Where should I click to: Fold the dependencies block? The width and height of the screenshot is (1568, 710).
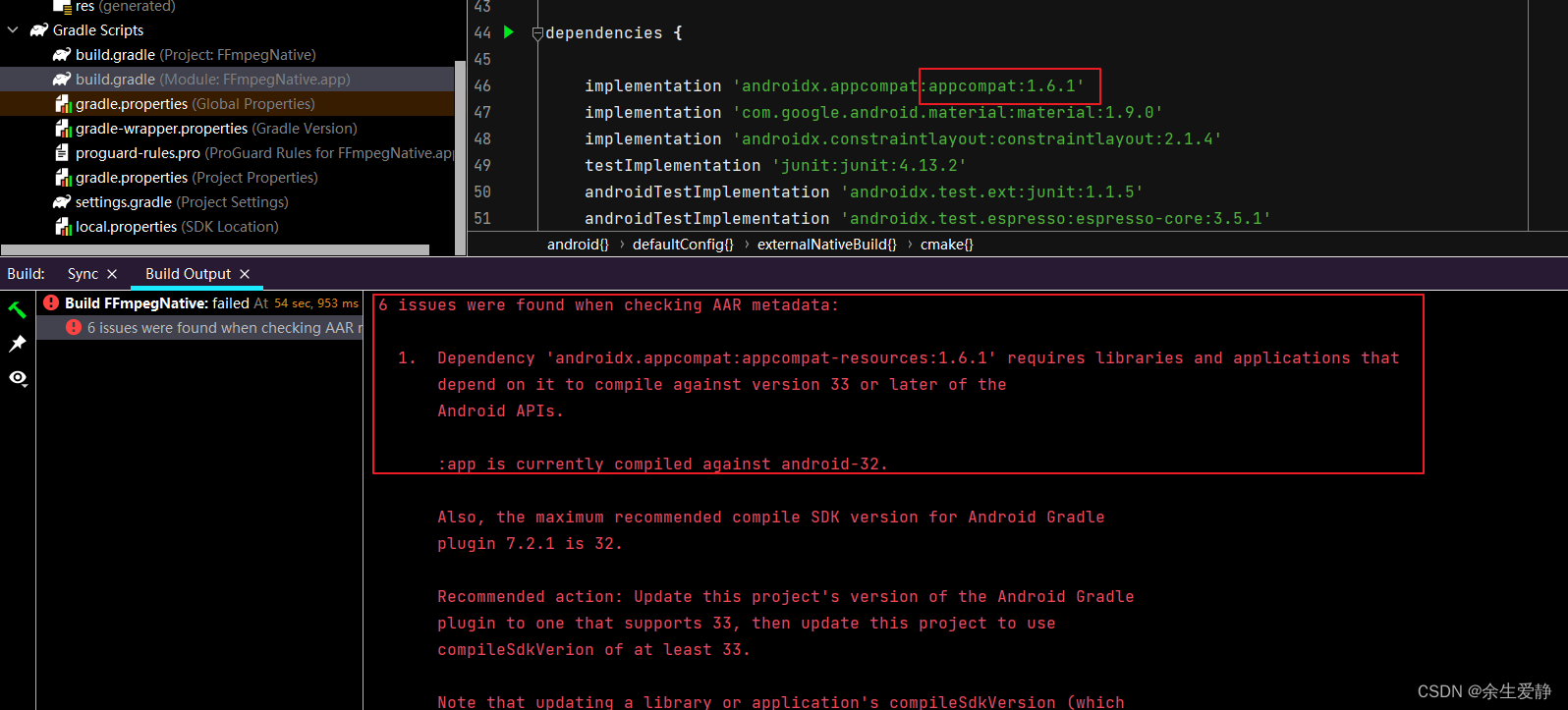[x=537, y=33]
